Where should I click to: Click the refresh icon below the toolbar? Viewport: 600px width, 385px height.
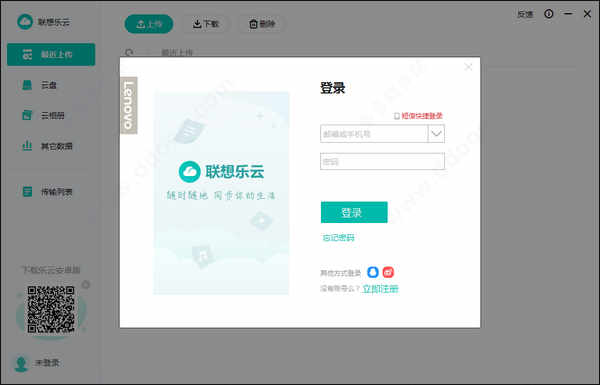[129, 52]
